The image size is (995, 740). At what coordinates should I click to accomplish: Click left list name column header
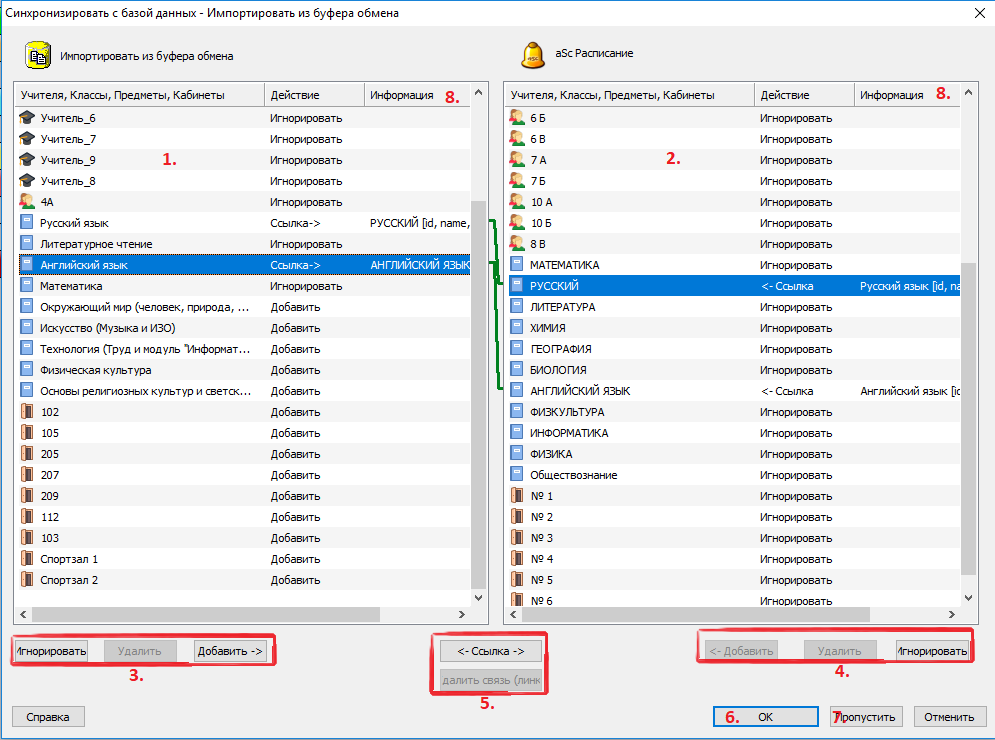[x=138, y=95]
